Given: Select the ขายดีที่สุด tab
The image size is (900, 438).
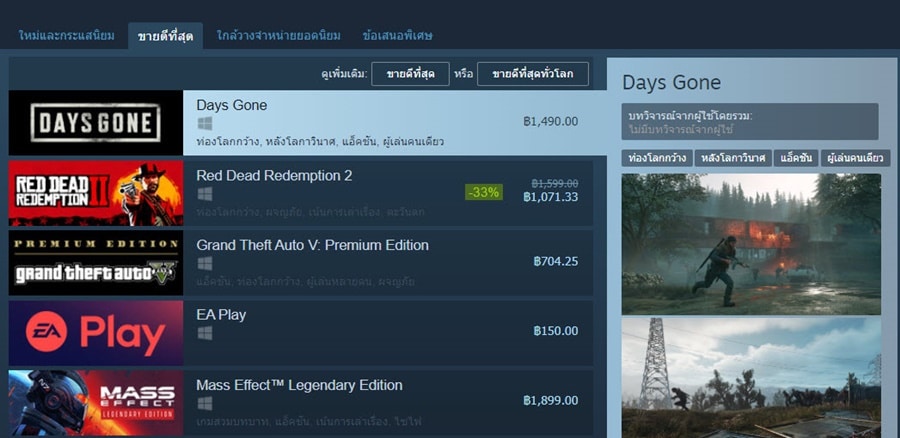Looking at the screenshot, I should pyautogui.click(x=165, y=36).
